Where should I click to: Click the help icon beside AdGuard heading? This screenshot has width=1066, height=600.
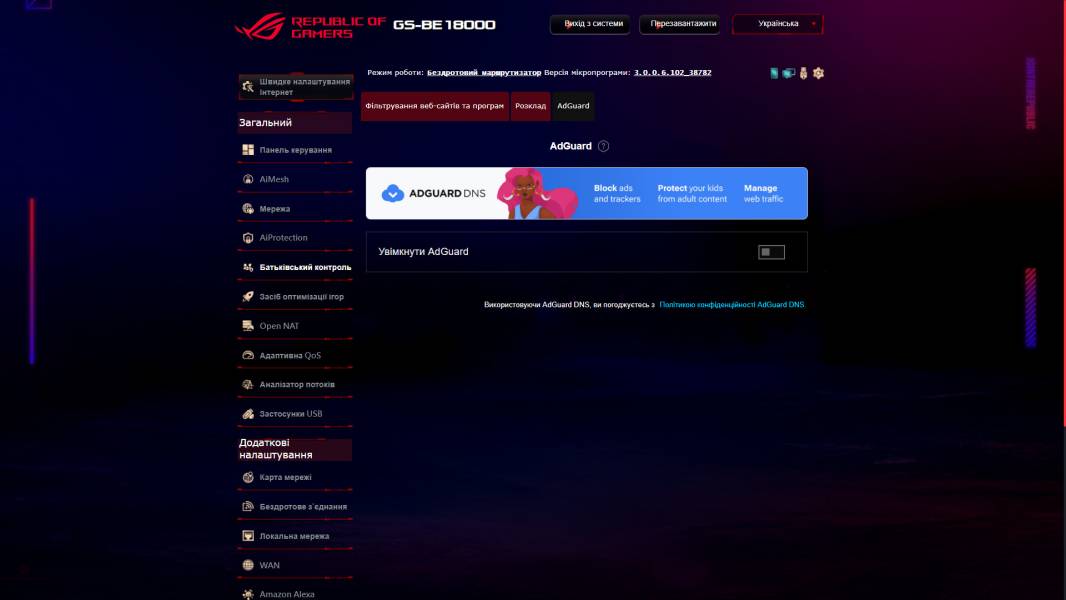[x=601, y=145]
